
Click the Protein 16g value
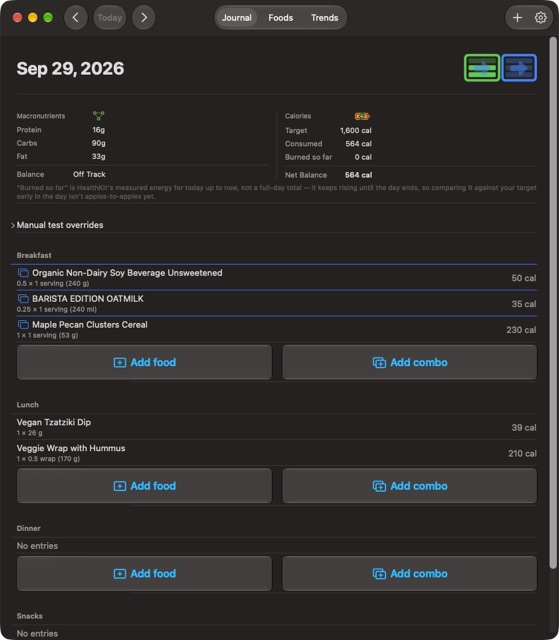[98, 130]
